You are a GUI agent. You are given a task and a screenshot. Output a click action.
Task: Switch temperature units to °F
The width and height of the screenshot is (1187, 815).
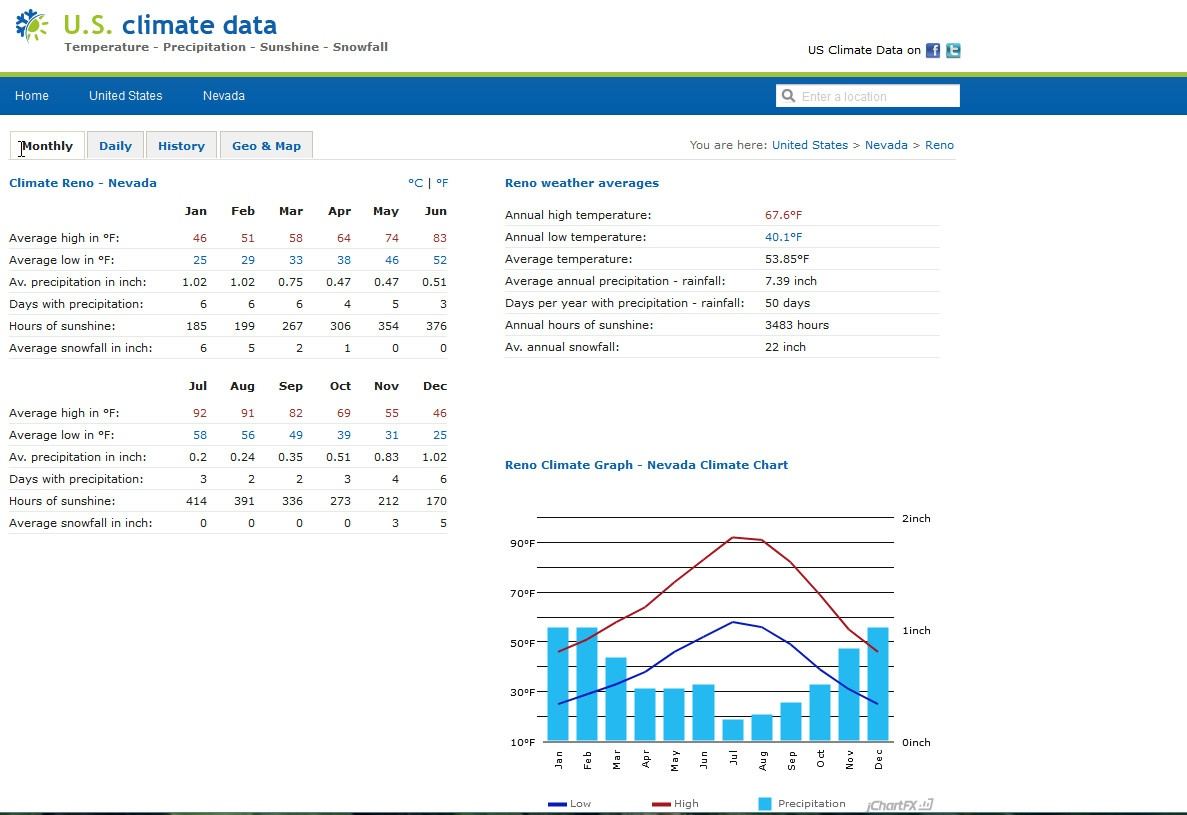pyautogui.click(x=442, y=183)
